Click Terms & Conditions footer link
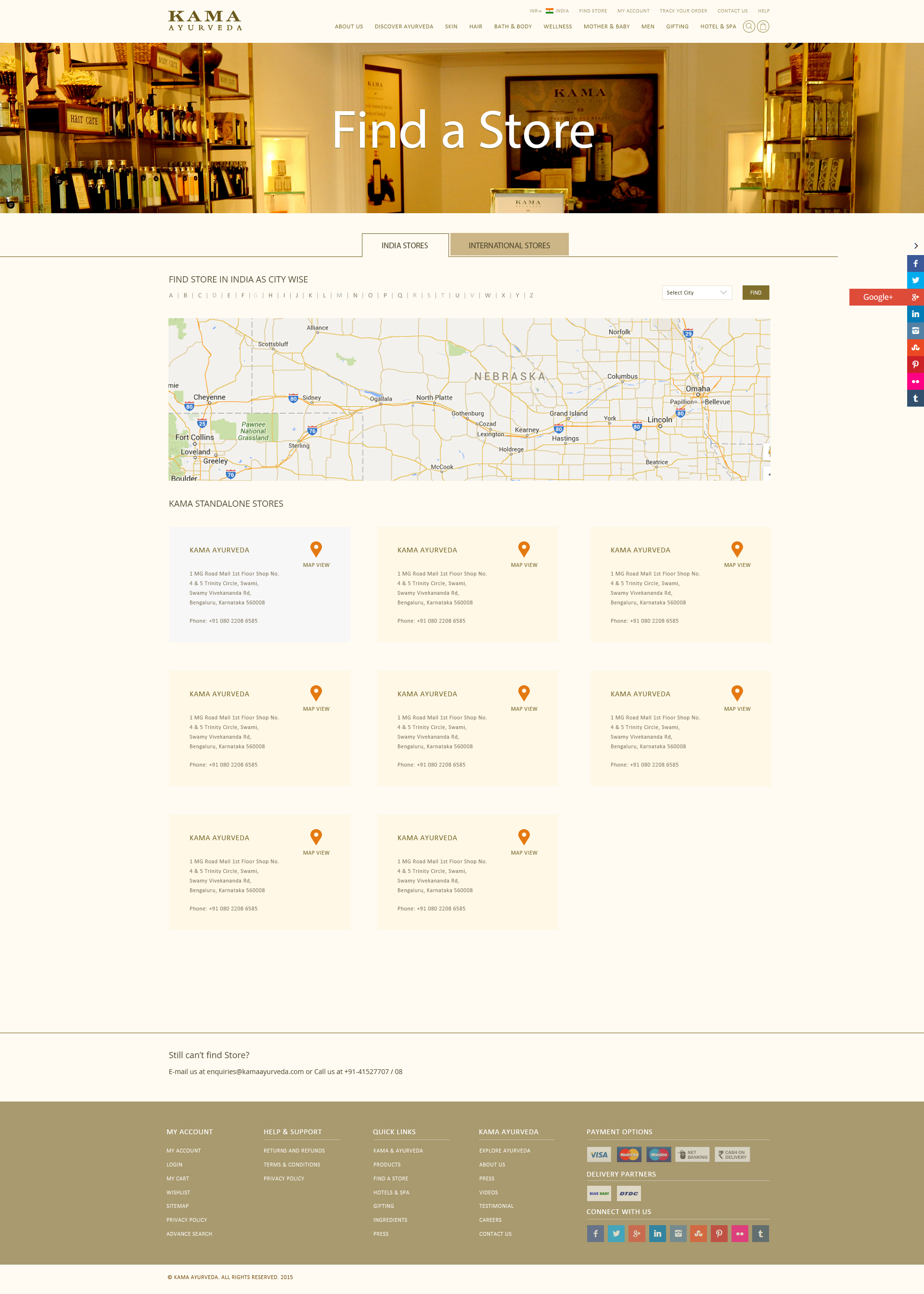Screen dimensions: 924x1294 [292, 1165]
